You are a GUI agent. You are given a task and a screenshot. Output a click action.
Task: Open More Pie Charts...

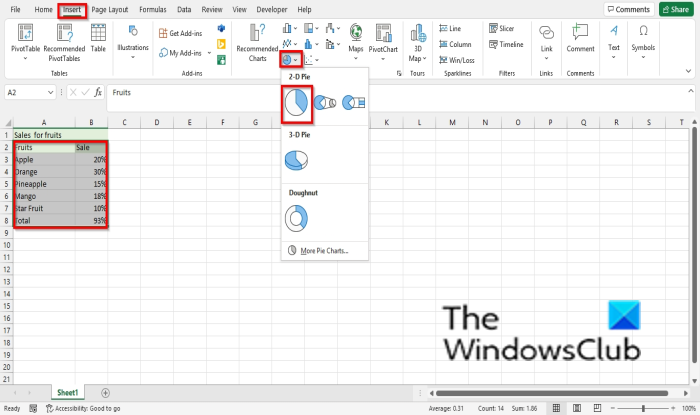click(x=325, y=251)
